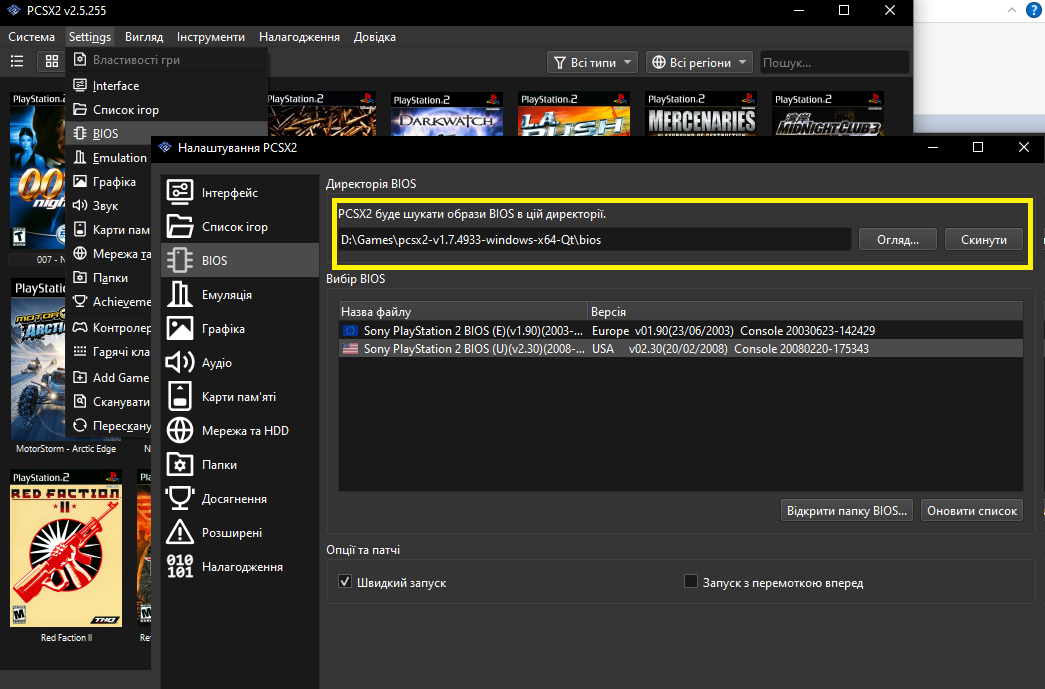This screenshot has height=689, width=1045.
Task: Select the USA v2.30 BIOS row
Action: tap(680, 349)
